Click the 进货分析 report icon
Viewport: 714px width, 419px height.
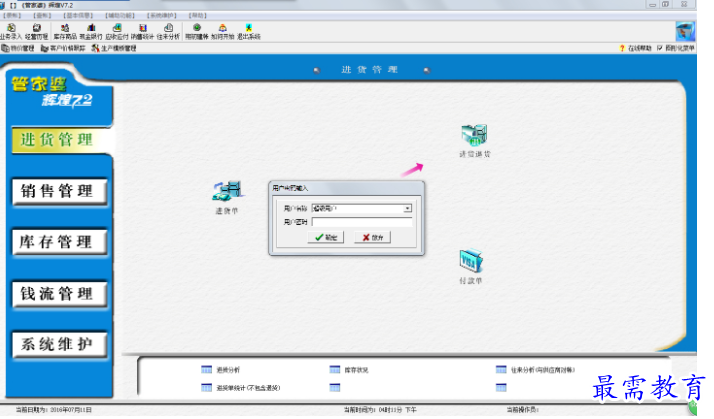pyautogui.click(x=206, y=369)
